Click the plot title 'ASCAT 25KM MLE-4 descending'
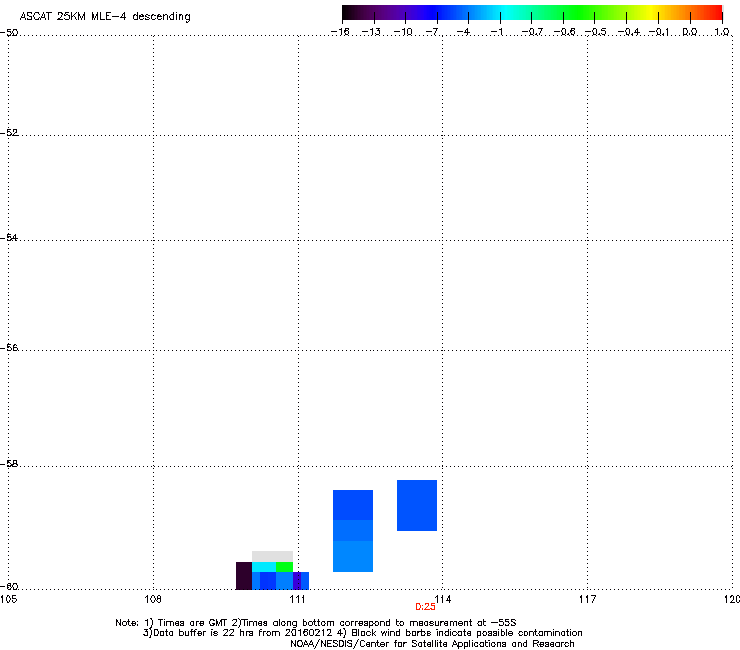This screenshot has width=740, height=650. tap(105, 17)
